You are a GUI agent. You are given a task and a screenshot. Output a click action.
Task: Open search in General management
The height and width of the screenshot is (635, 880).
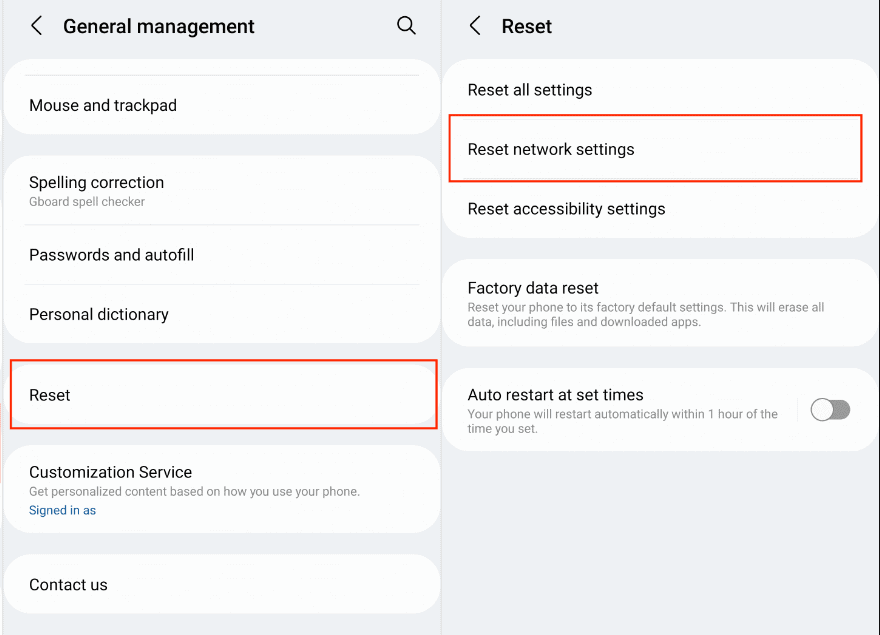coord(406,26)
